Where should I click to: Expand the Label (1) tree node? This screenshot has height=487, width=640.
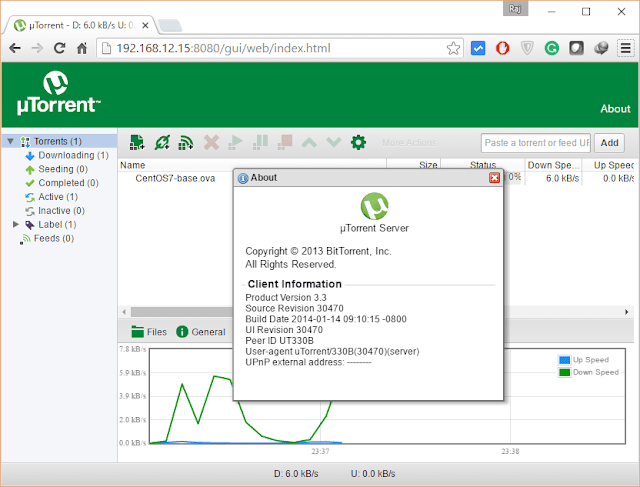(16, 224)
